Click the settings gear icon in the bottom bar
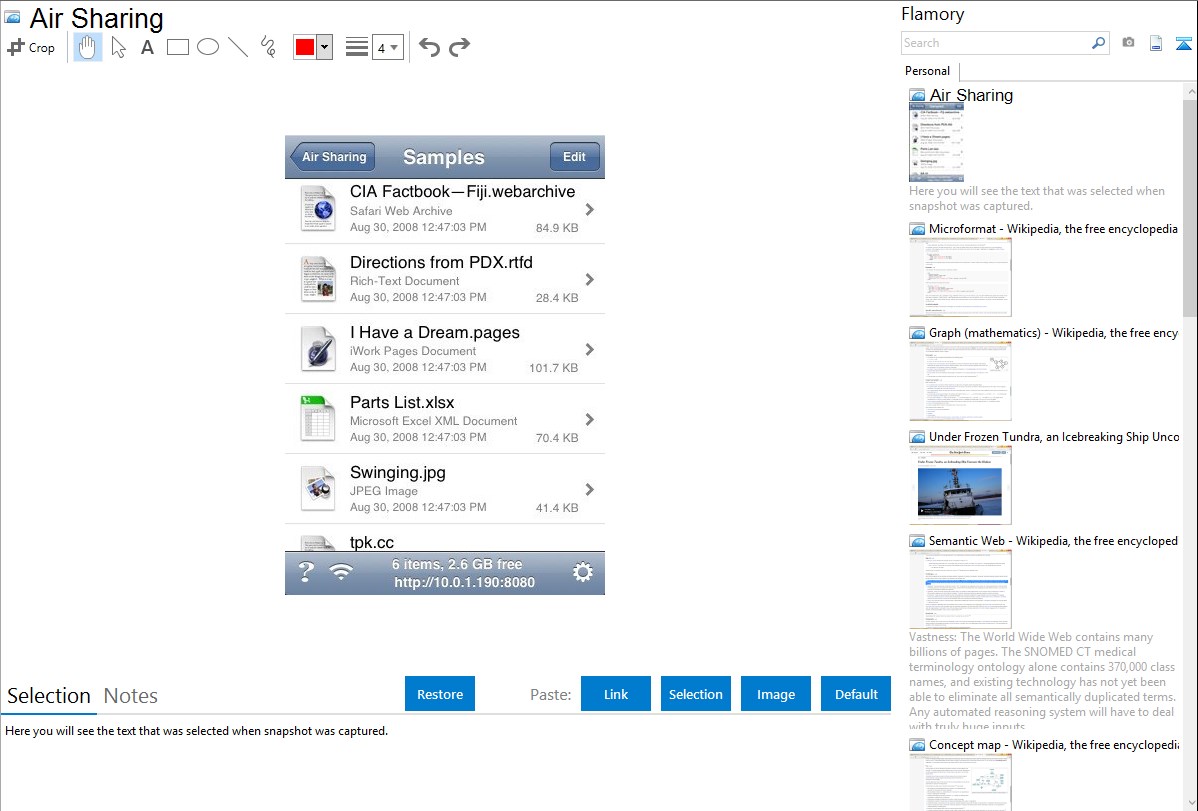The height and width of the screenshot is (811, 1198). click(583, 572)
